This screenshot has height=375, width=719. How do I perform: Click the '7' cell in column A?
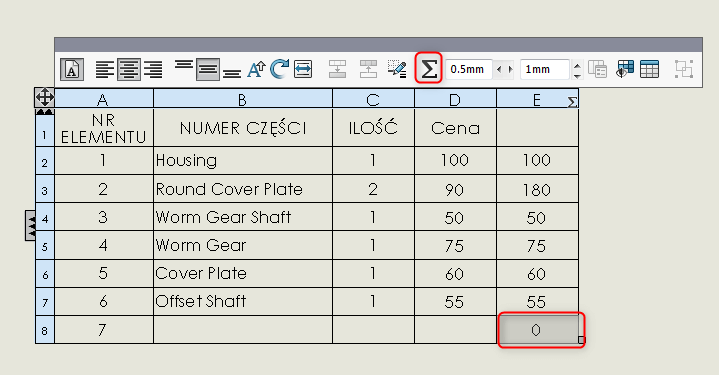point(104,330)
